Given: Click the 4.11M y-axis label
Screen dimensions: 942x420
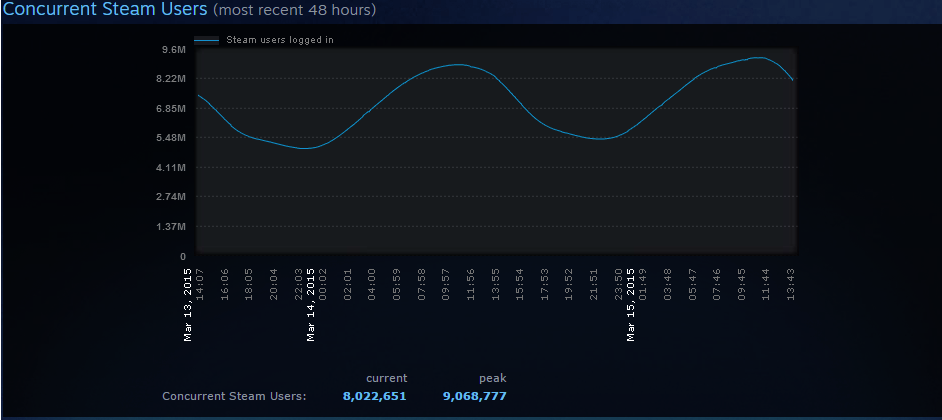Looking at the screenshot, I should click(x=172, y=167).
